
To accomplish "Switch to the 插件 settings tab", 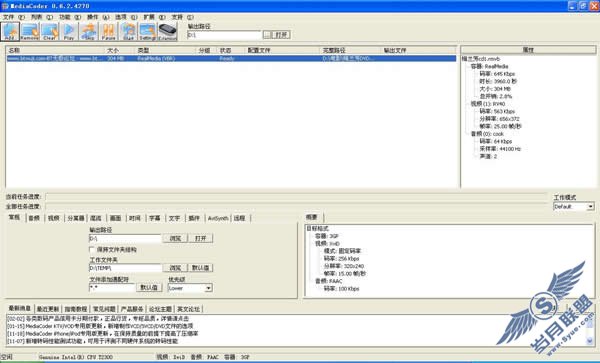I will pos(194,218).
